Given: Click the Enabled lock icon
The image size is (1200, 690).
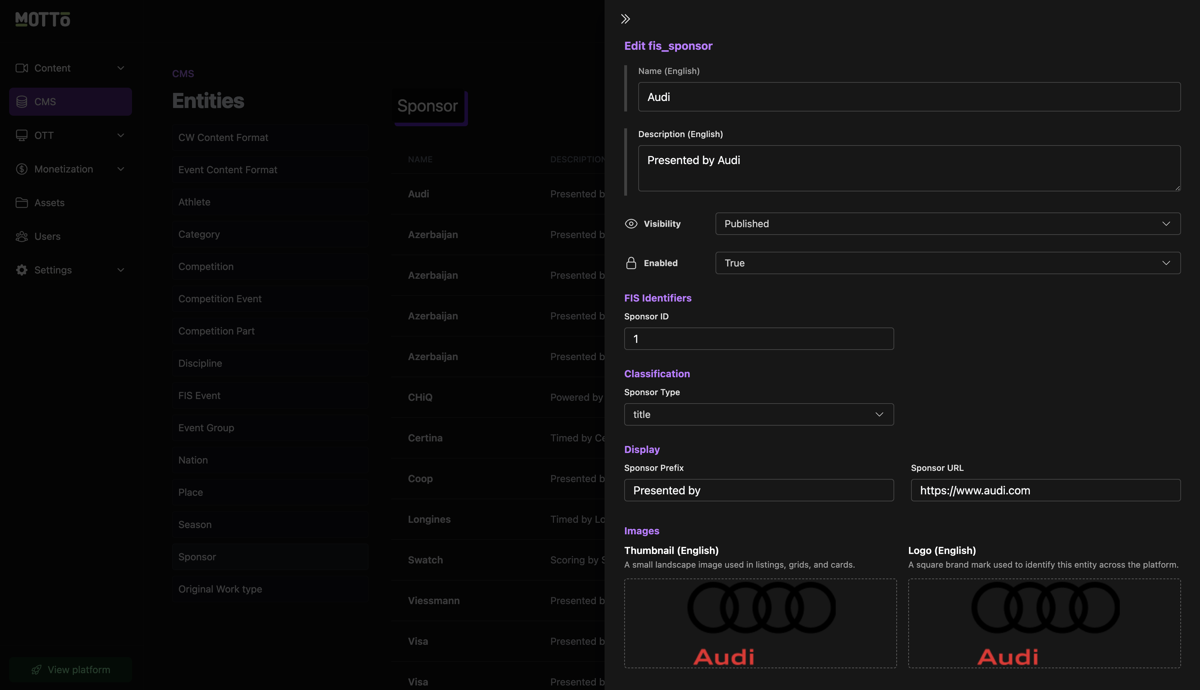Looking at the screenshot, I should pyautogui.click(x=631, y=263).
